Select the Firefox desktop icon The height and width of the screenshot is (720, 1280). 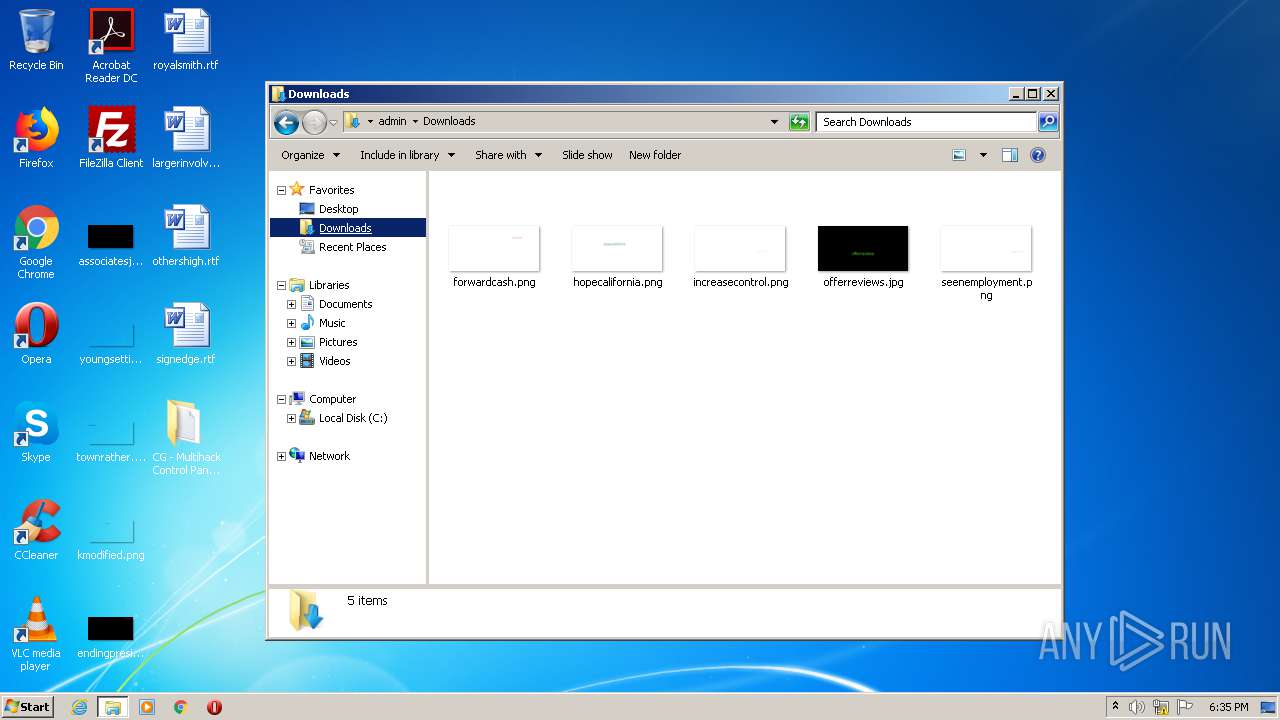coord(36,138)
